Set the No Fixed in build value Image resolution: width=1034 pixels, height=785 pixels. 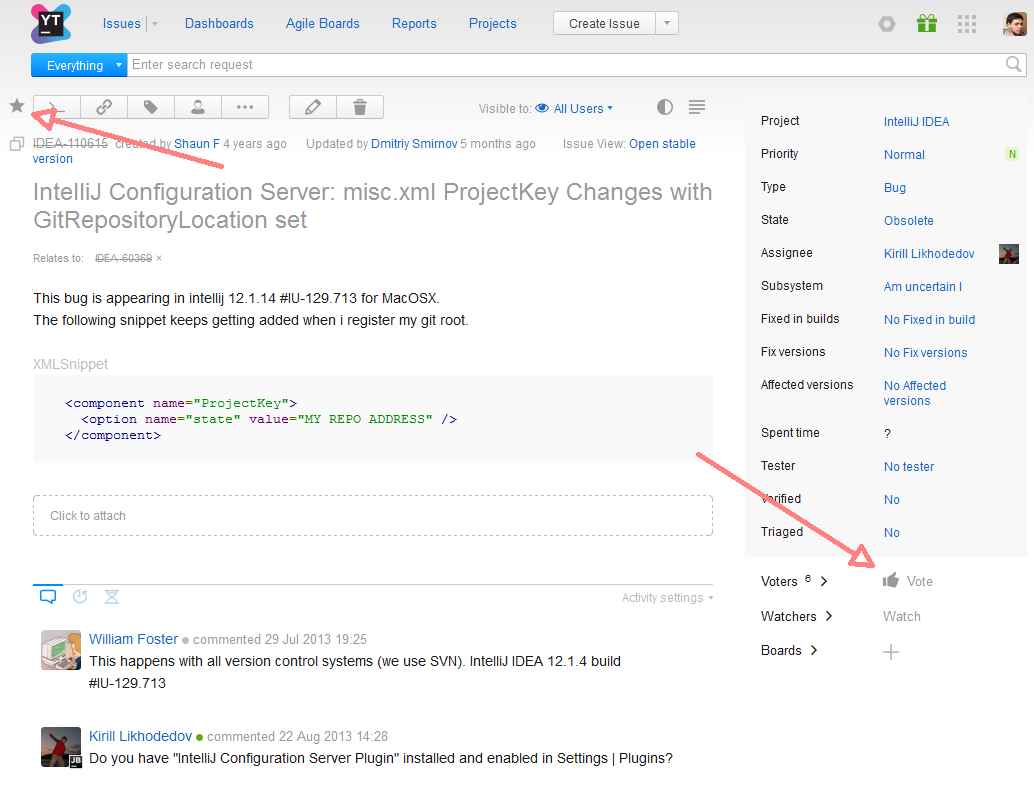[x=929, y=320]
